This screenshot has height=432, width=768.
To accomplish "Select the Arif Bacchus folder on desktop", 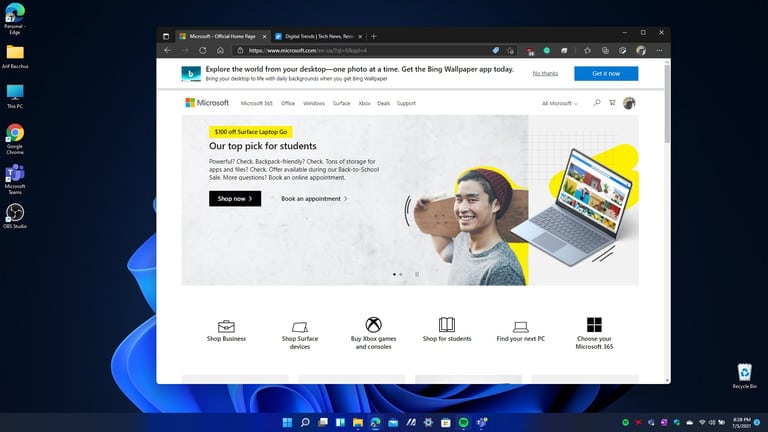I will point(15,56).
